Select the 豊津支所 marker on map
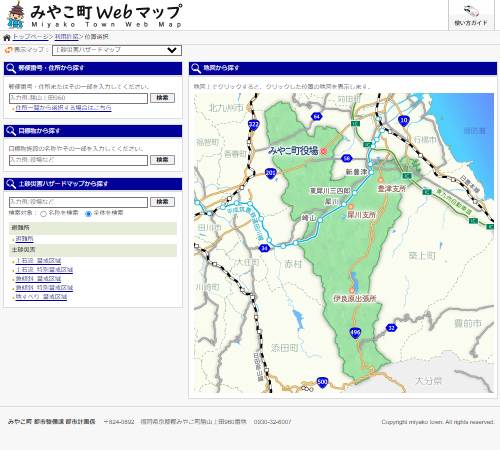 (381, 180)
